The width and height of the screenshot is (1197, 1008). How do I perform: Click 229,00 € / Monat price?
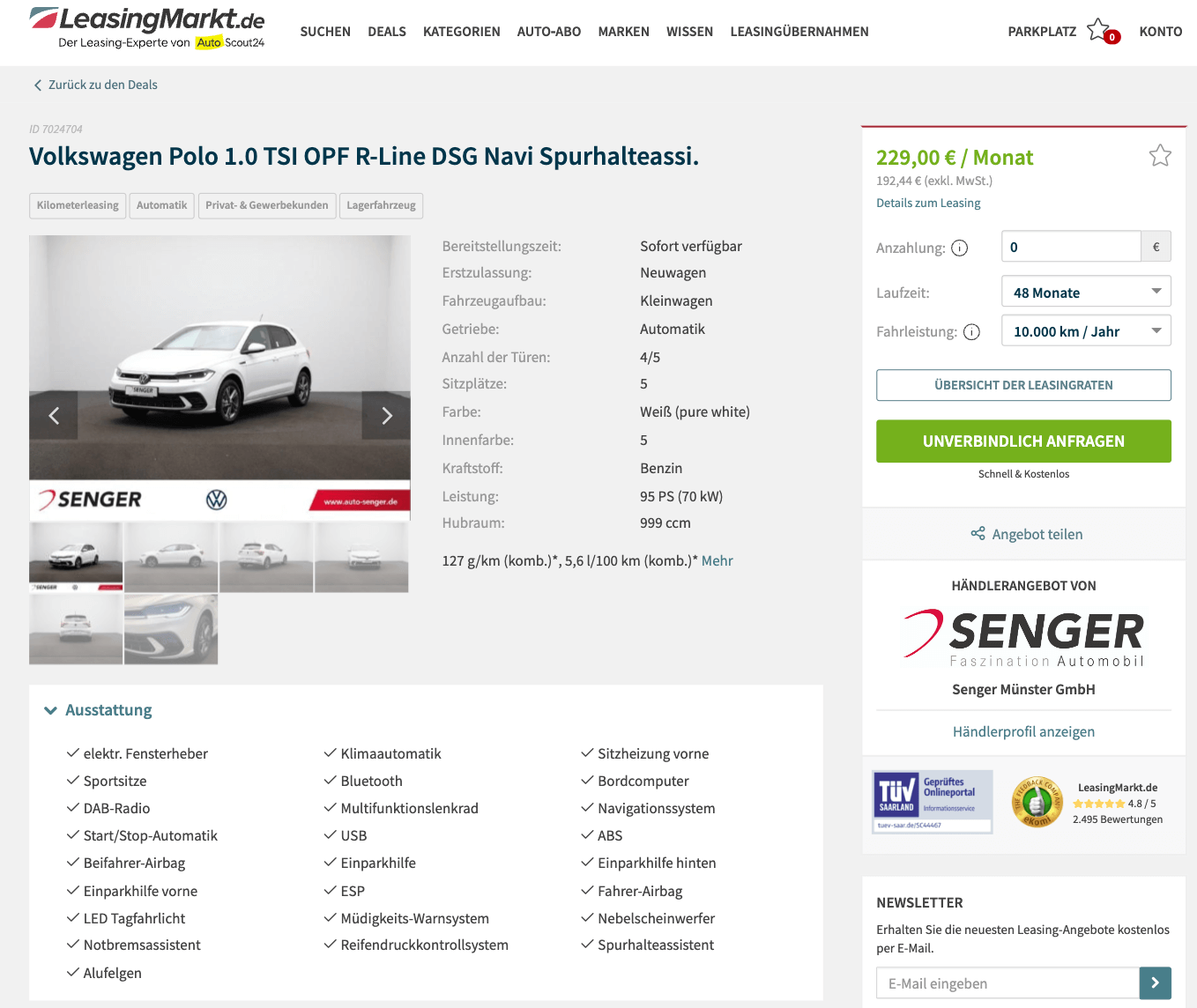tap(955, 158)
